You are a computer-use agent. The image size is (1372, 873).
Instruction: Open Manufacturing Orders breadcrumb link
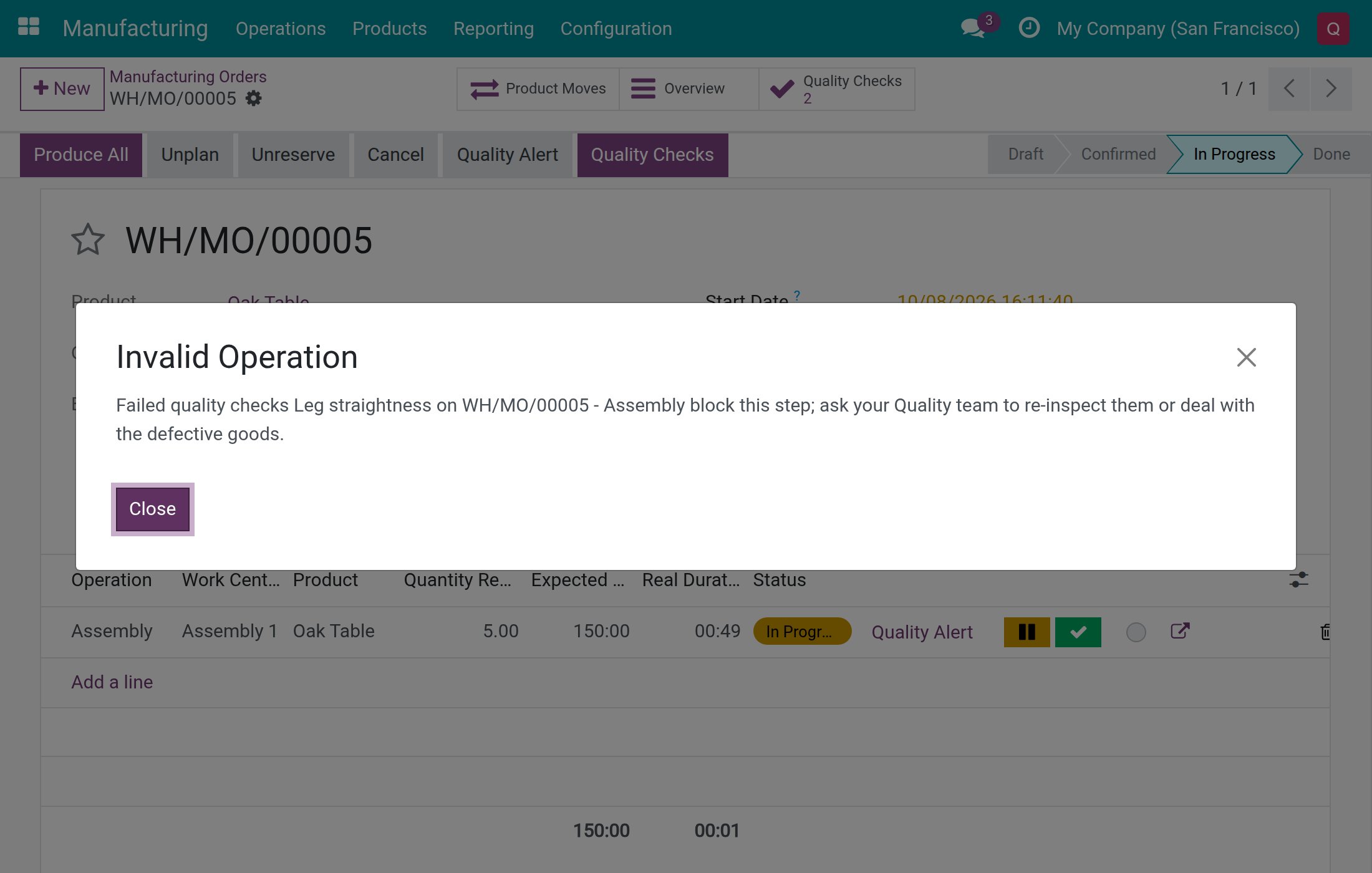pyautogui.click(x=188, y=77)
